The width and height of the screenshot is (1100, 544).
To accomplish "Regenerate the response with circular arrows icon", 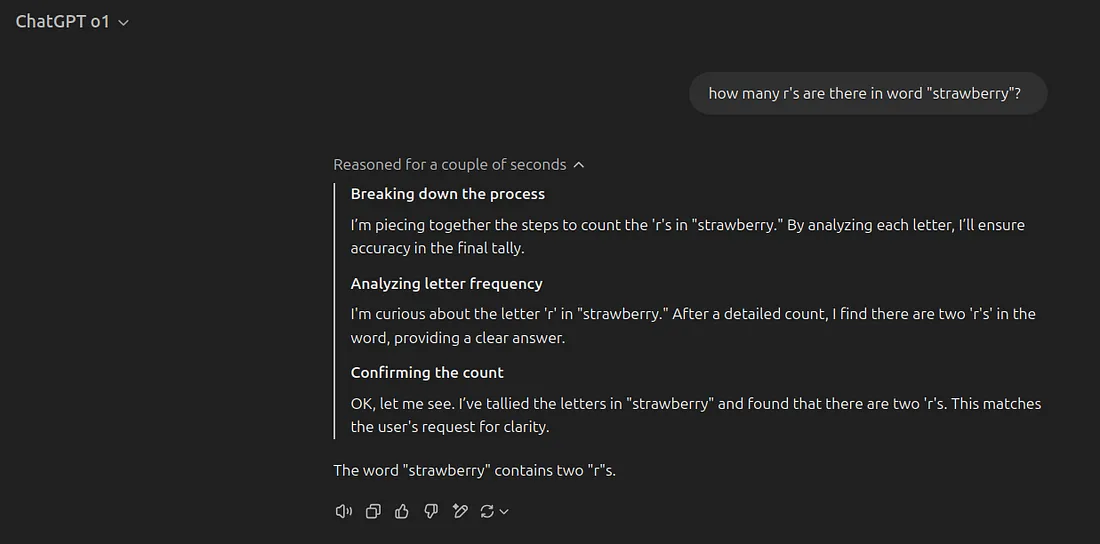I will coord(488,511).
